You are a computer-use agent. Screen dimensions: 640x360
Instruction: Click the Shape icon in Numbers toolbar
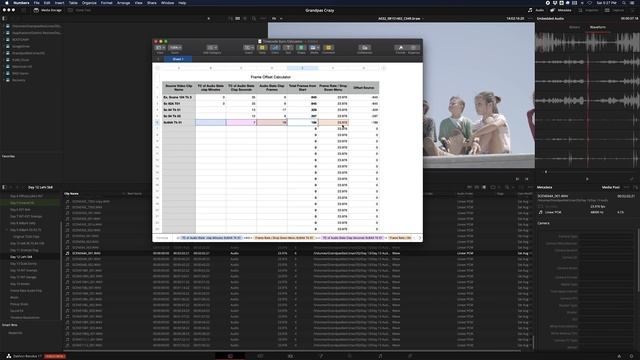tap(301, 49)
